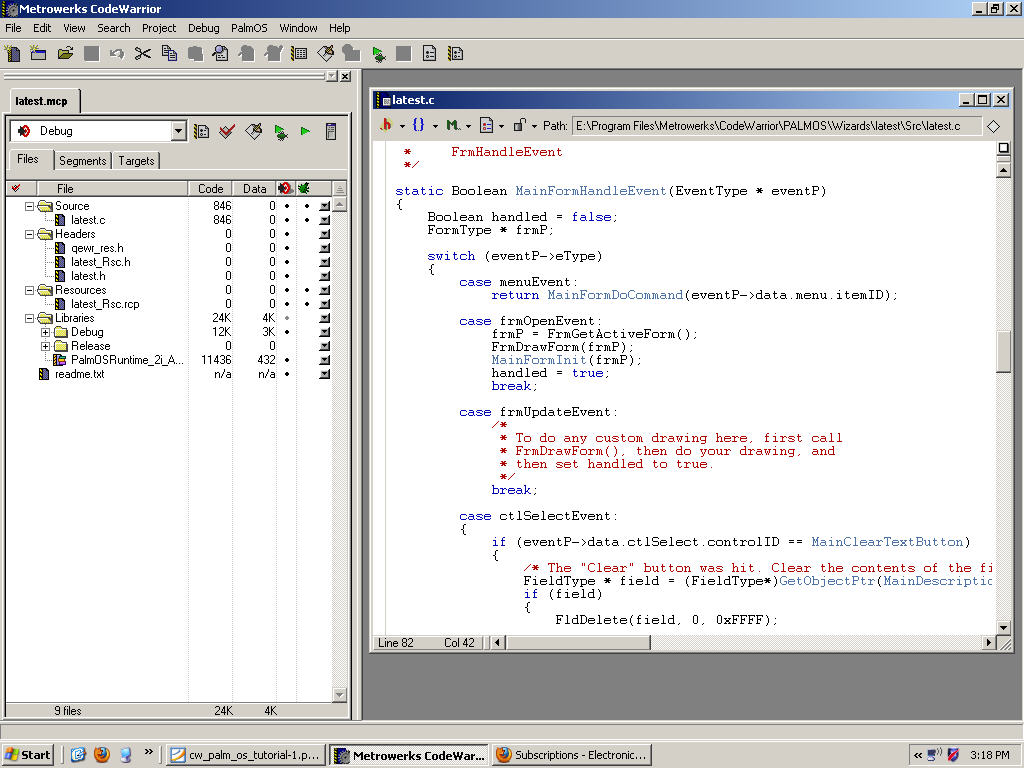
Task: Click the Copy toolbar icon
Action: pos(169,54)
